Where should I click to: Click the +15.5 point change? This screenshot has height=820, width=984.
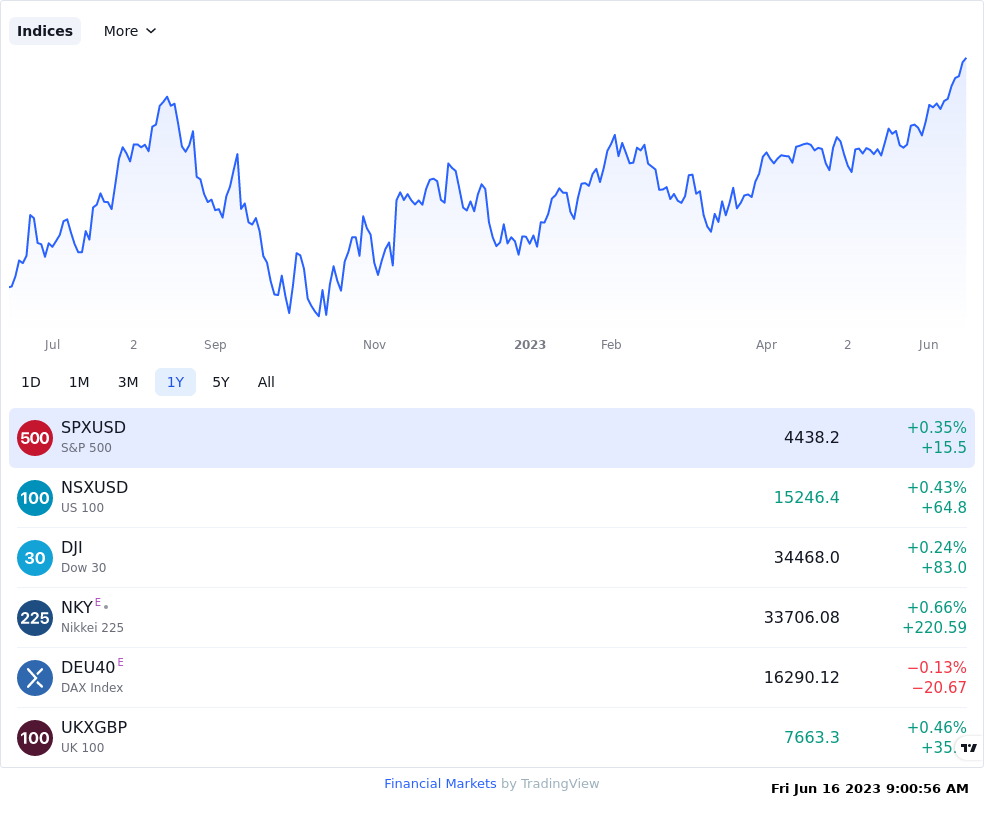coord(944,447)
